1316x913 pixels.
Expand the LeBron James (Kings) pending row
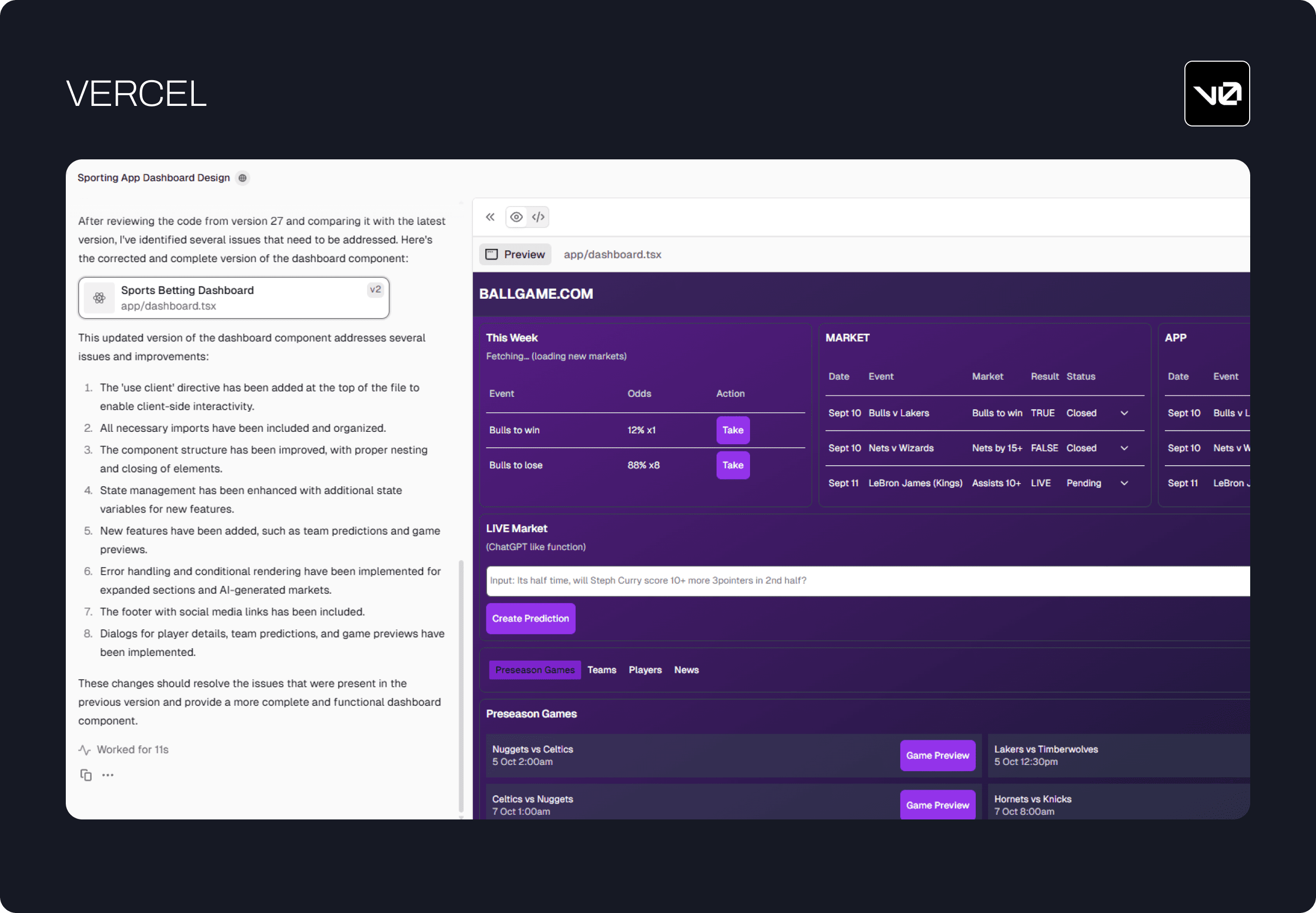[x=1124, y=483]
